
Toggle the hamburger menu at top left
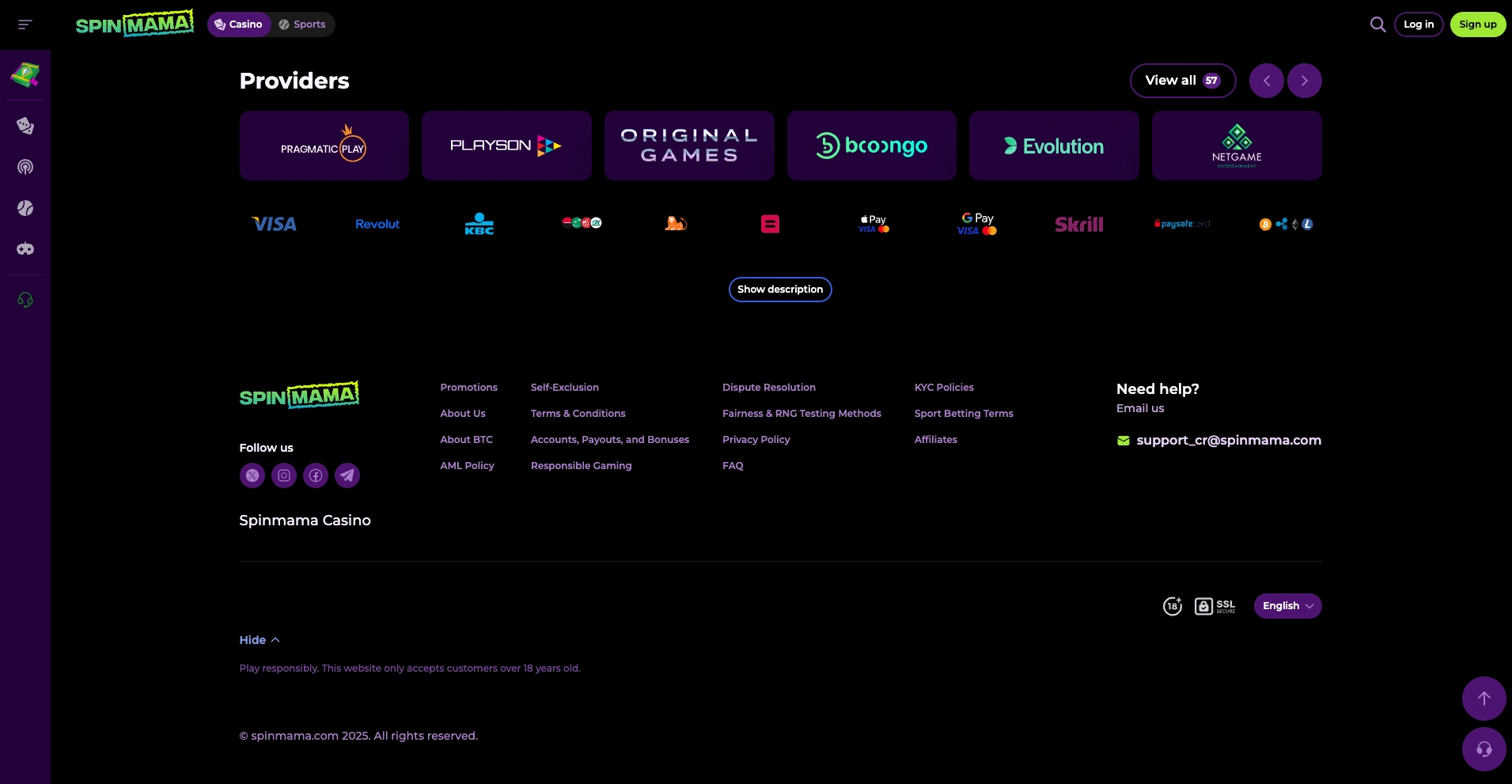tap(24, 25)
